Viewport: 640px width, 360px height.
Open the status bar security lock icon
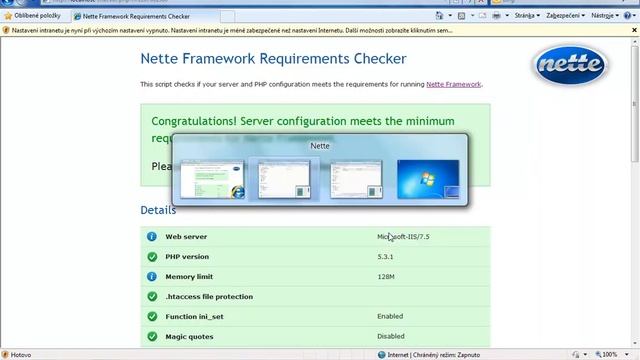click(576, 355)
